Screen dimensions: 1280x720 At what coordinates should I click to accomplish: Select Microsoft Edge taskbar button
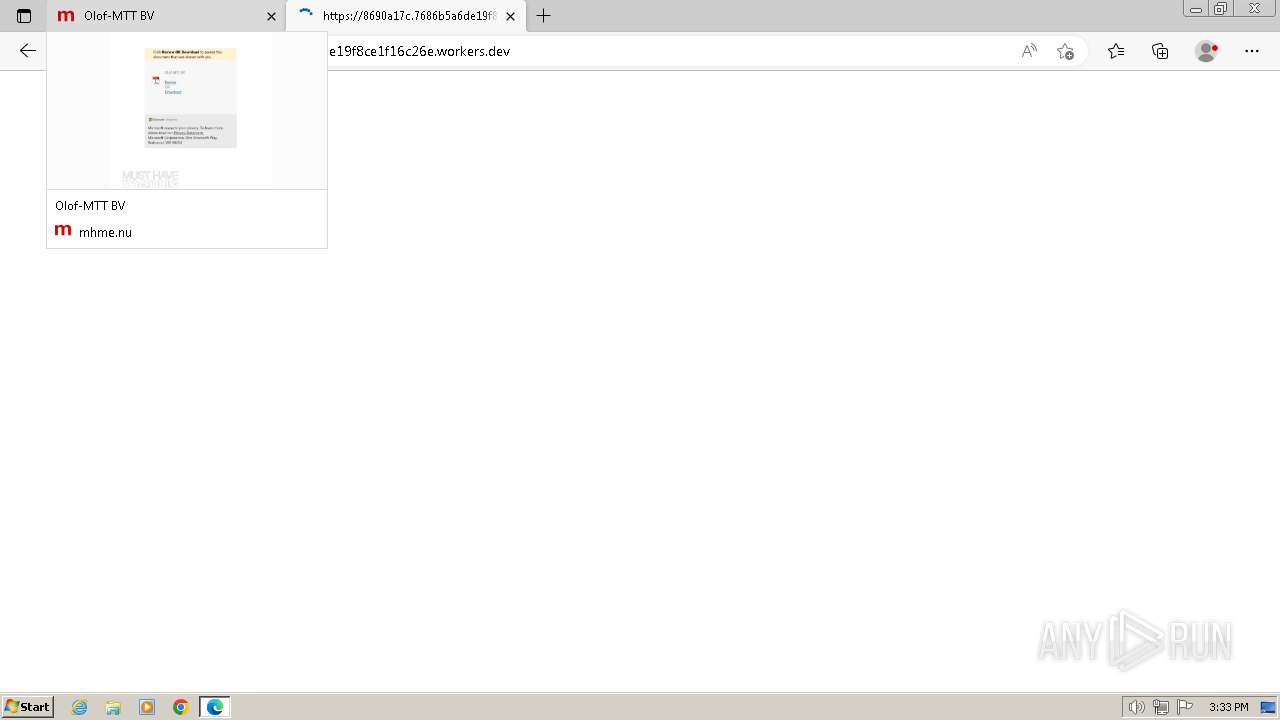point(215,707)
